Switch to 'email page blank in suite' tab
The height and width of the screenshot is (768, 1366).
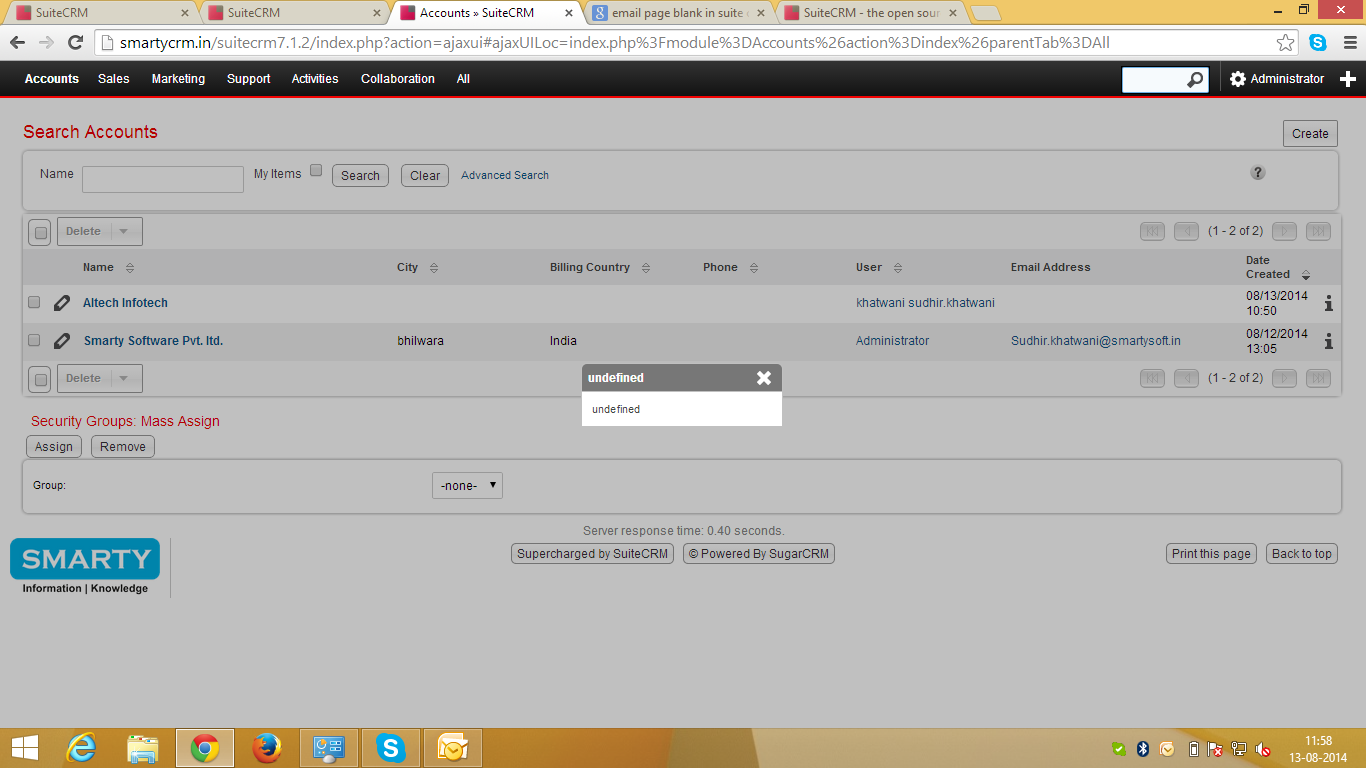[677, 13]
